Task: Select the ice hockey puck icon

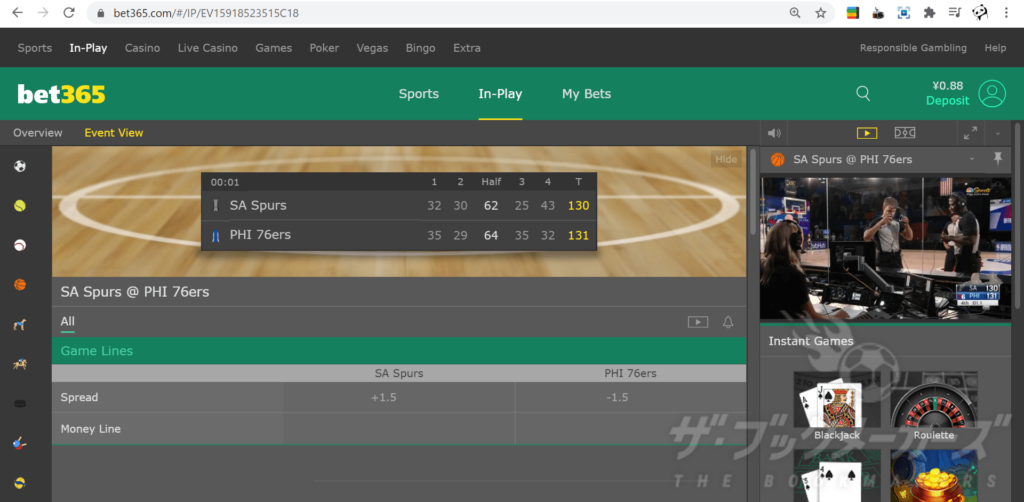Action: [x=20, y=403]
